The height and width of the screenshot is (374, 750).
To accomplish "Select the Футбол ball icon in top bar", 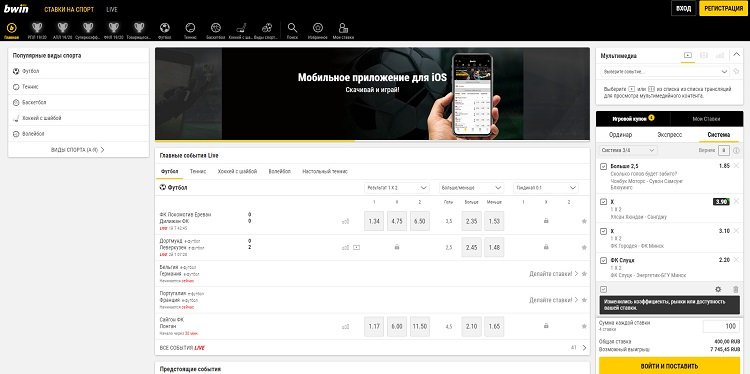I will [165, 28].
